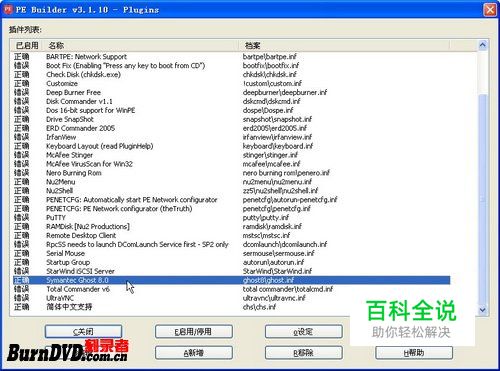The height and width of the screenshot is (371, 500).
Task: Click the C关闭 button
Action: 83,331
